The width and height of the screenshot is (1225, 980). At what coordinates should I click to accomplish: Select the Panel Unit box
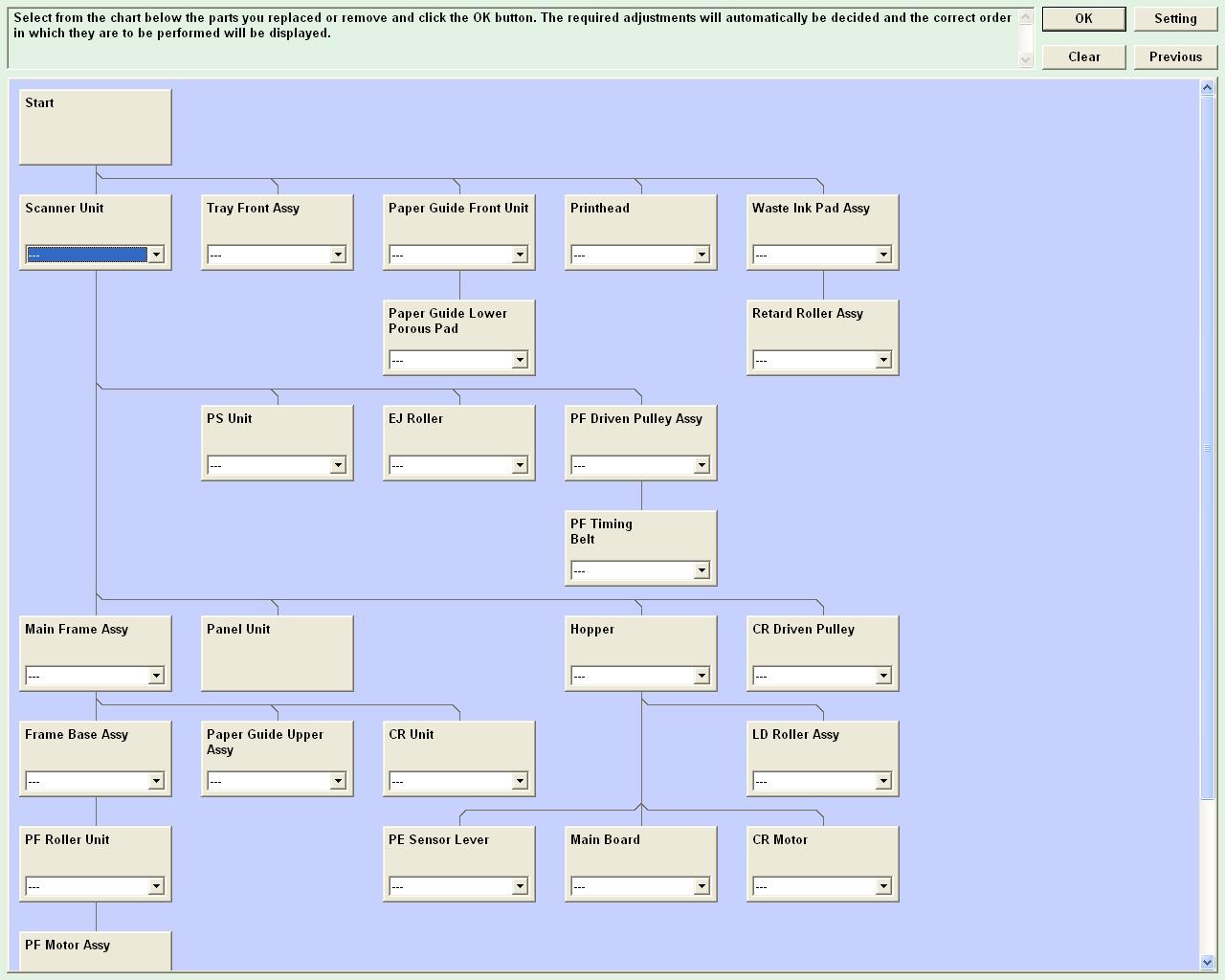click(x=277, y=653)
